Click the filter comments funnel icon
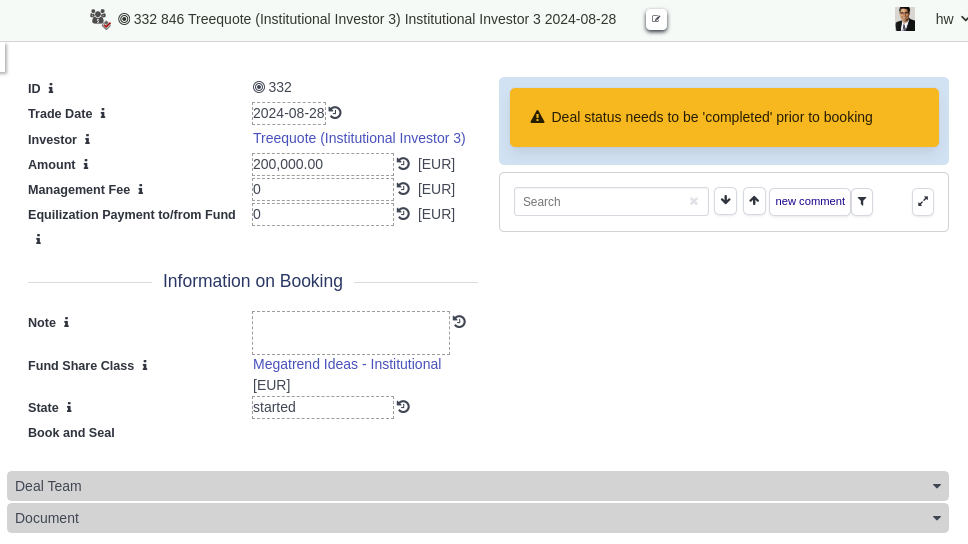Viewport: 968px width, 544px height. 862,202
